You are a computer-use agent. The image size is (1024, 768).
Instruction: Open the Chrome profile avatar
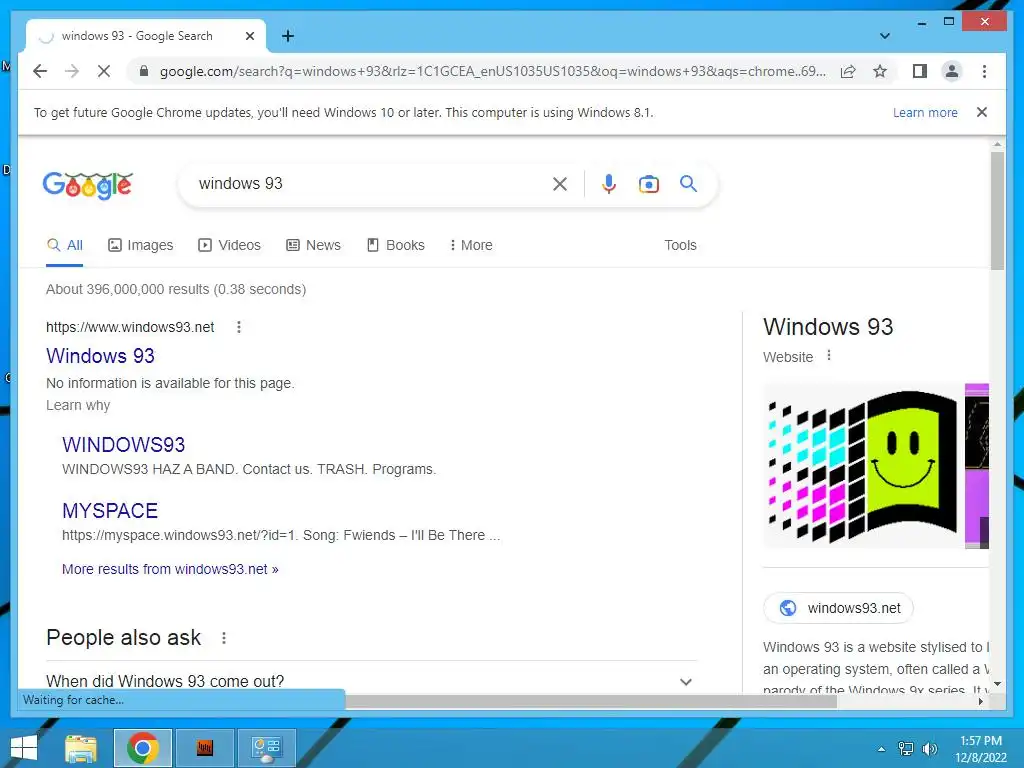[952, 71]
